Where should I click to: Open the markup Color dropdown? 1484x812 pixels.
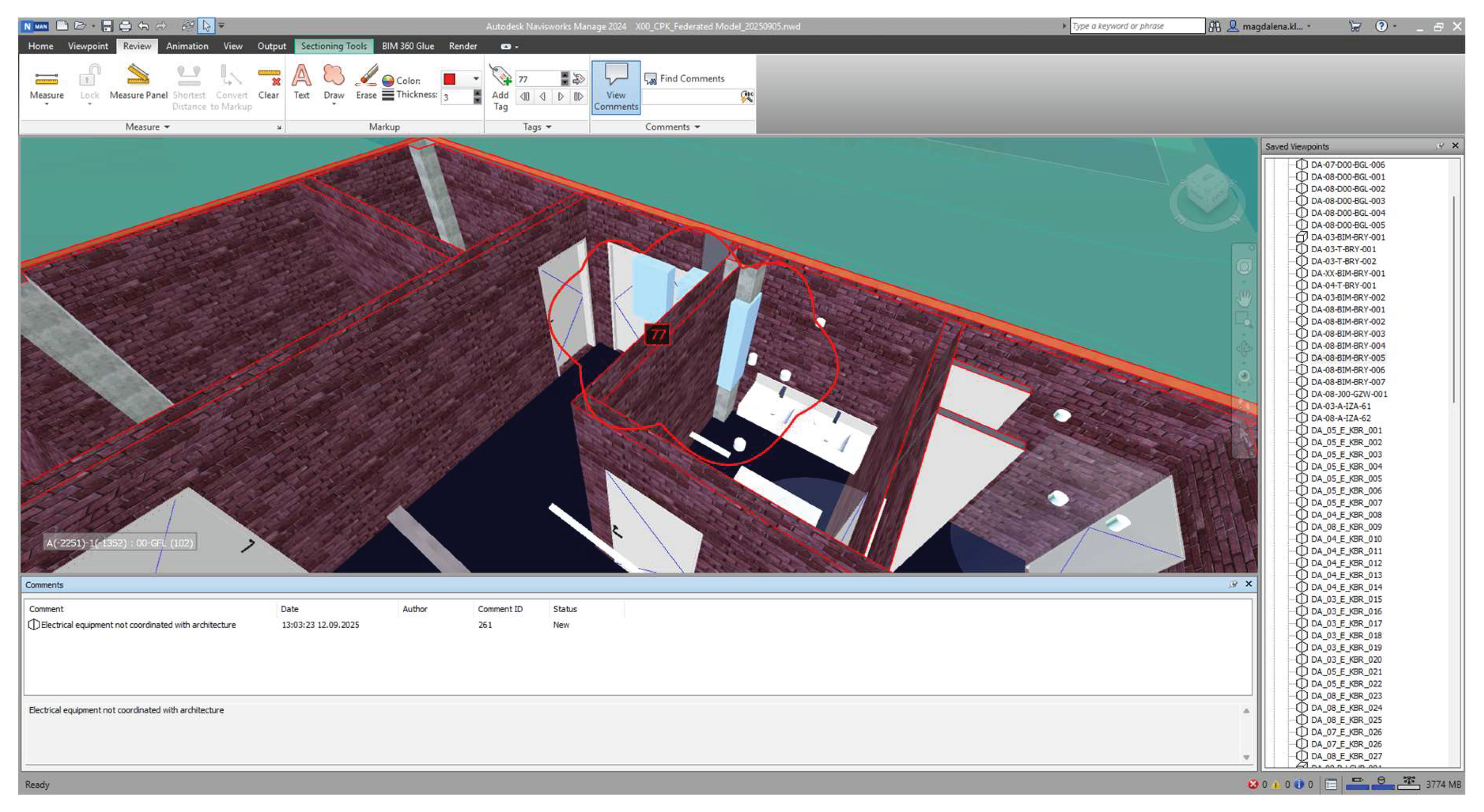point(476,78)
